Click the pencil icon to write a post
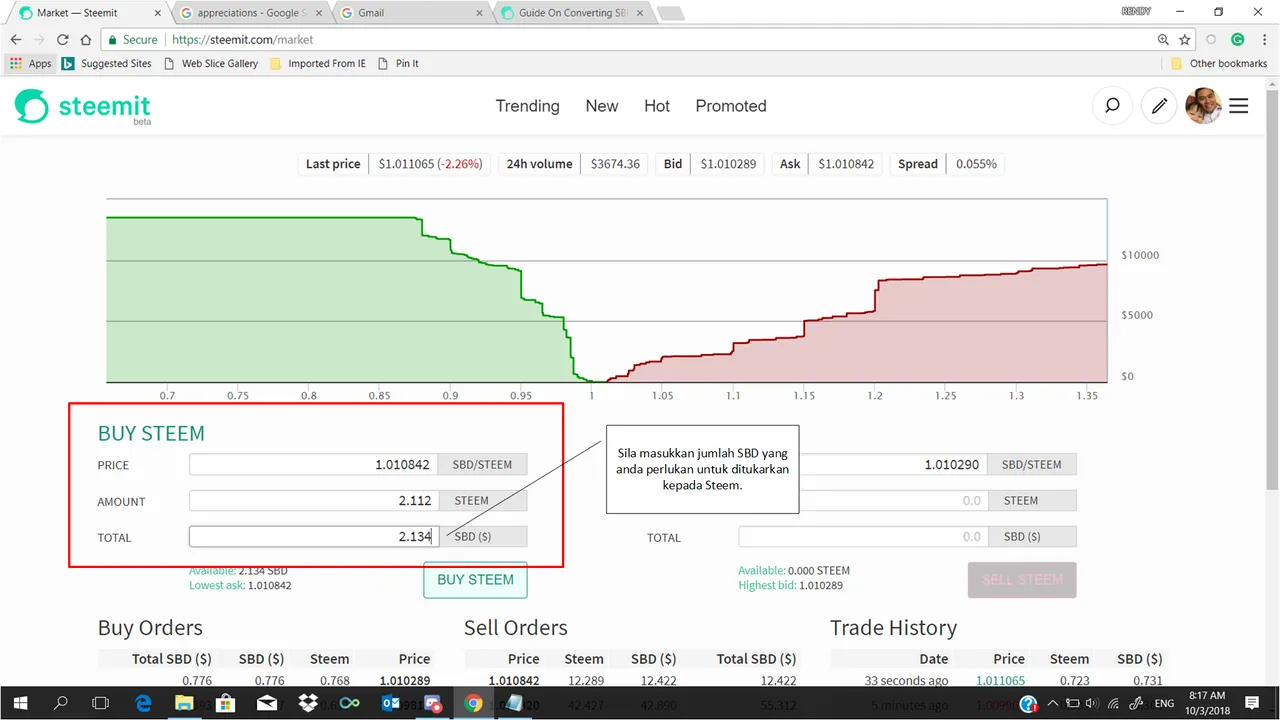 click(x=1159, y=106)
